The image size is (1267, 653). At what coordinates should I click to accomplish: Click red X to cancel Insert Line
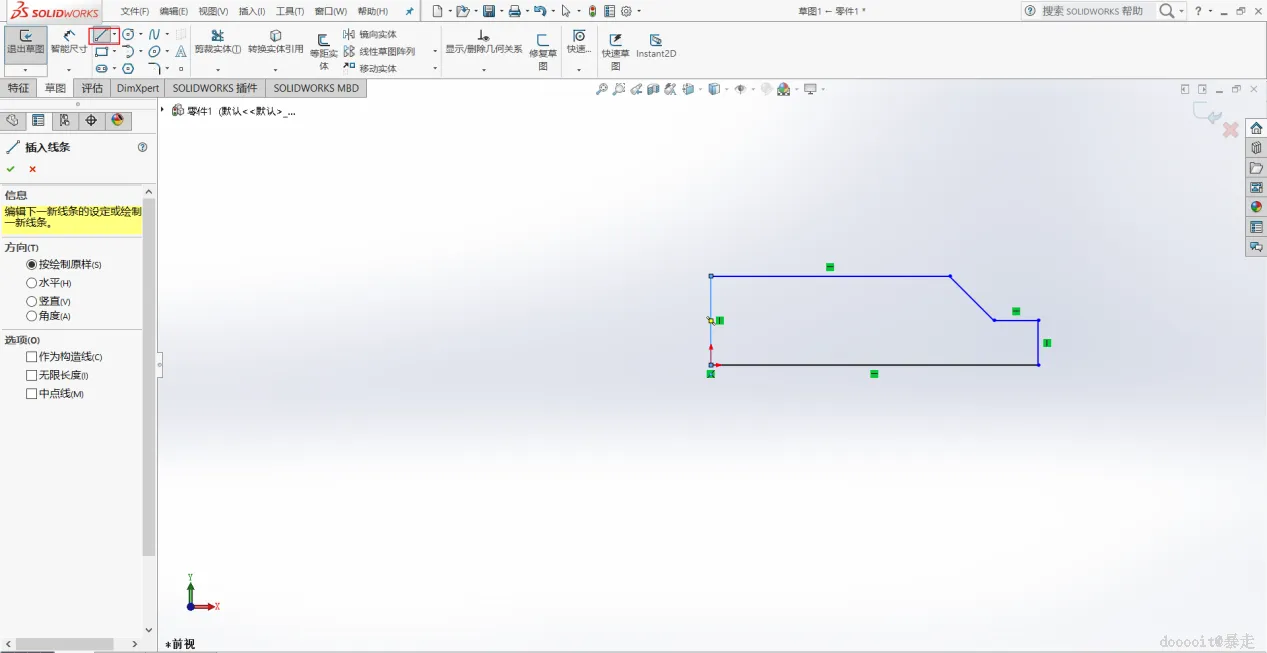point(32,169)
